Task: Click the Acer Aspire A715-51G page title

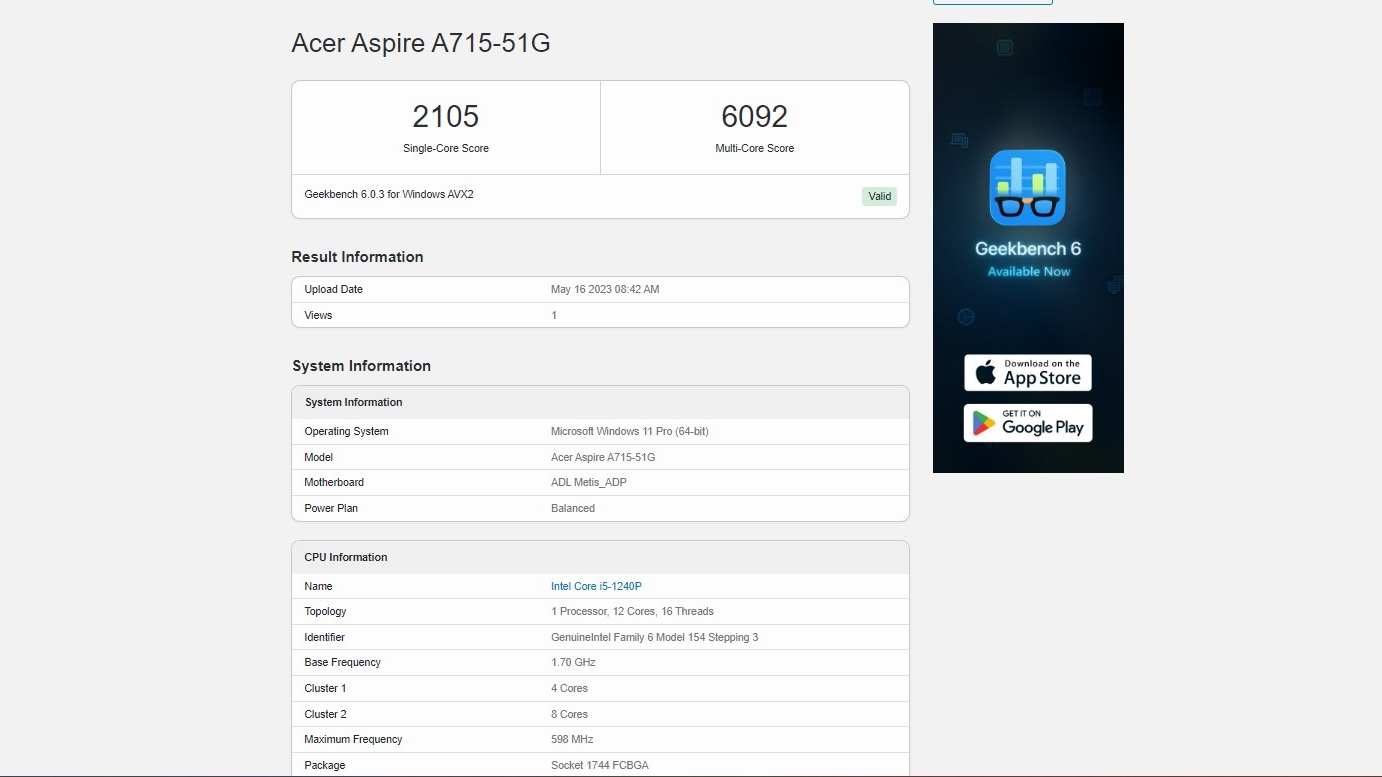Action: click(x=420, y=43)
